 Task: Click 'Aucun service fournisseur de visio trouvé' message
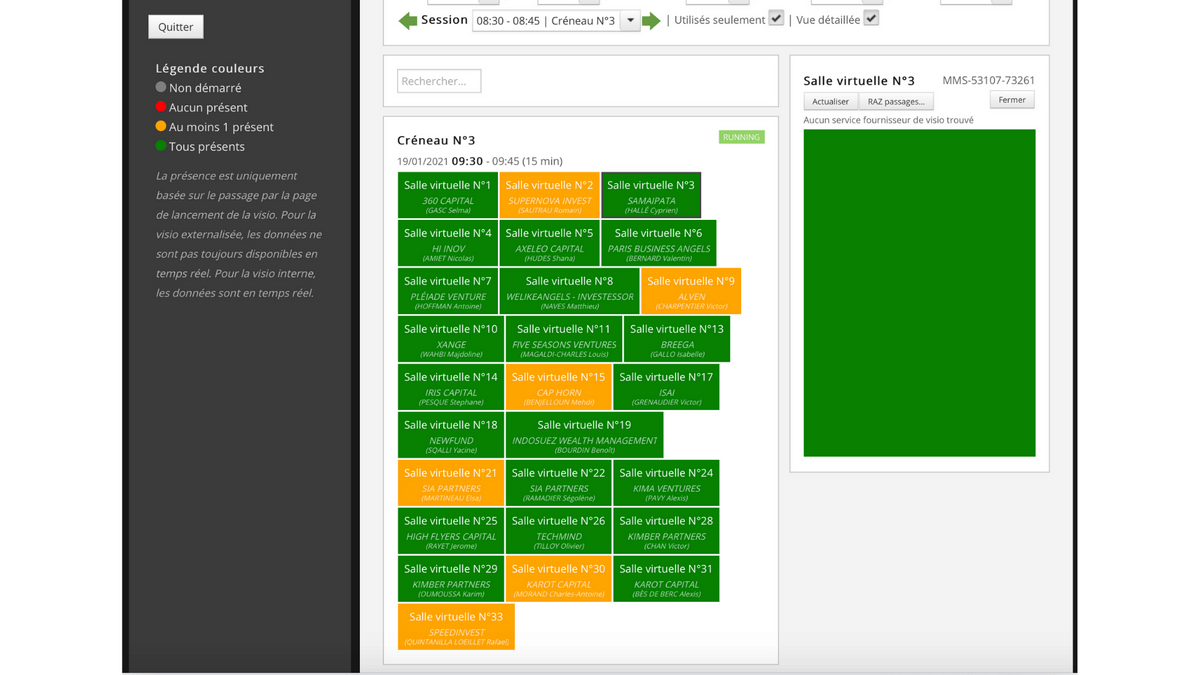888,120
